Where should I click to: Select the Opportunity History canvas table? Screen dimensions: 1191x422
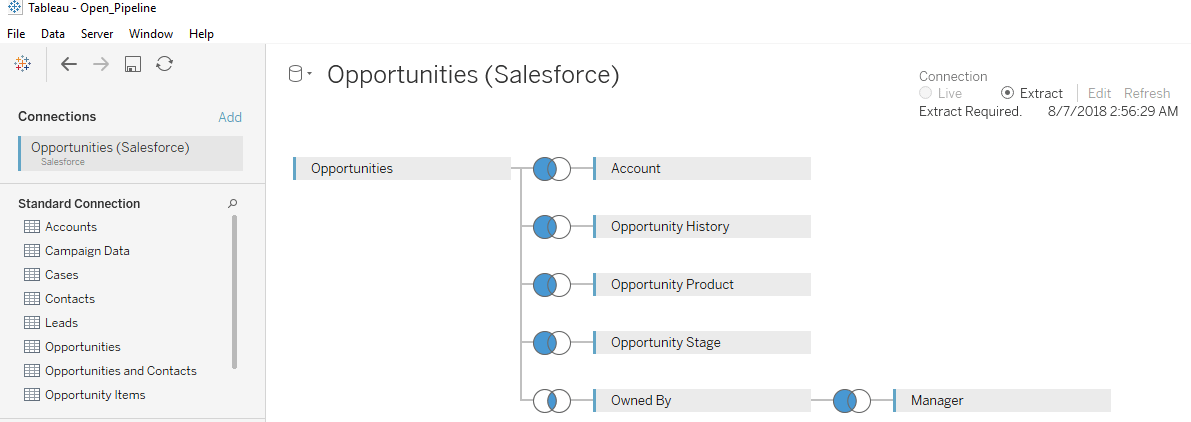click(x=702, y=227)
